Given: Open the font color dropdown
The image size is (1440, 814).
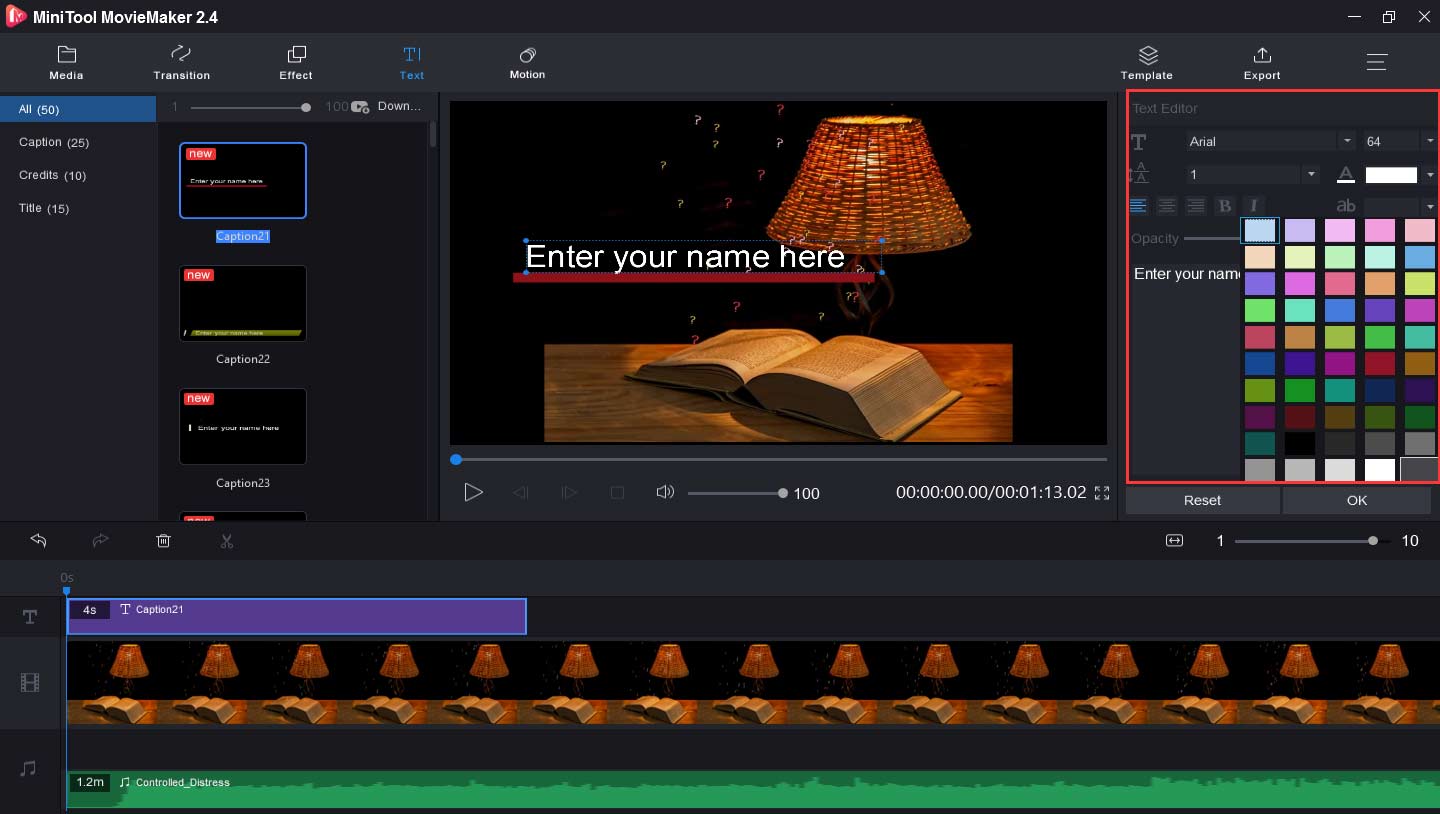Looking at the screenshot, I should [1430, 174].
